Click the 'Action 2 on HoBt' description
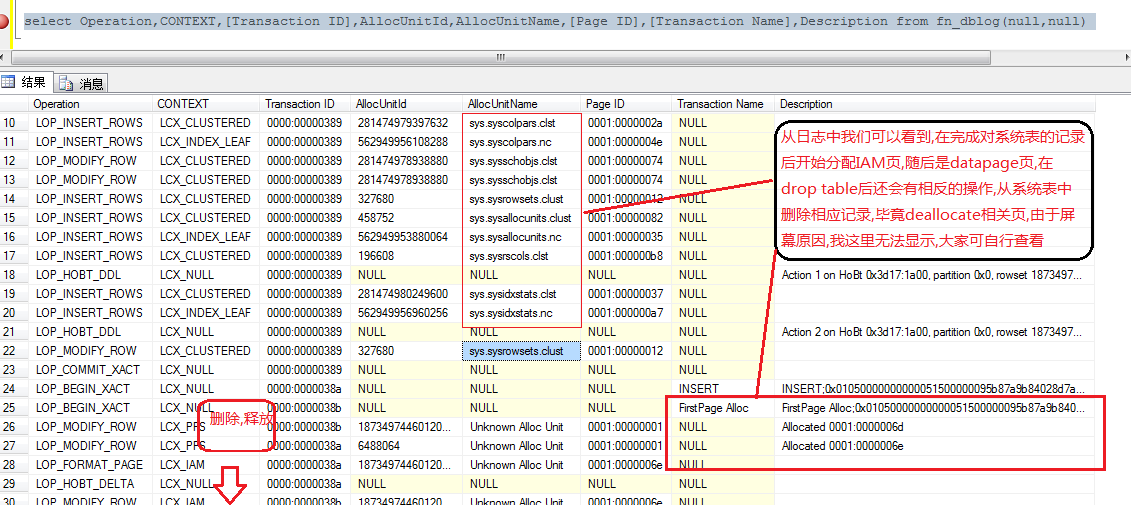 933,332
